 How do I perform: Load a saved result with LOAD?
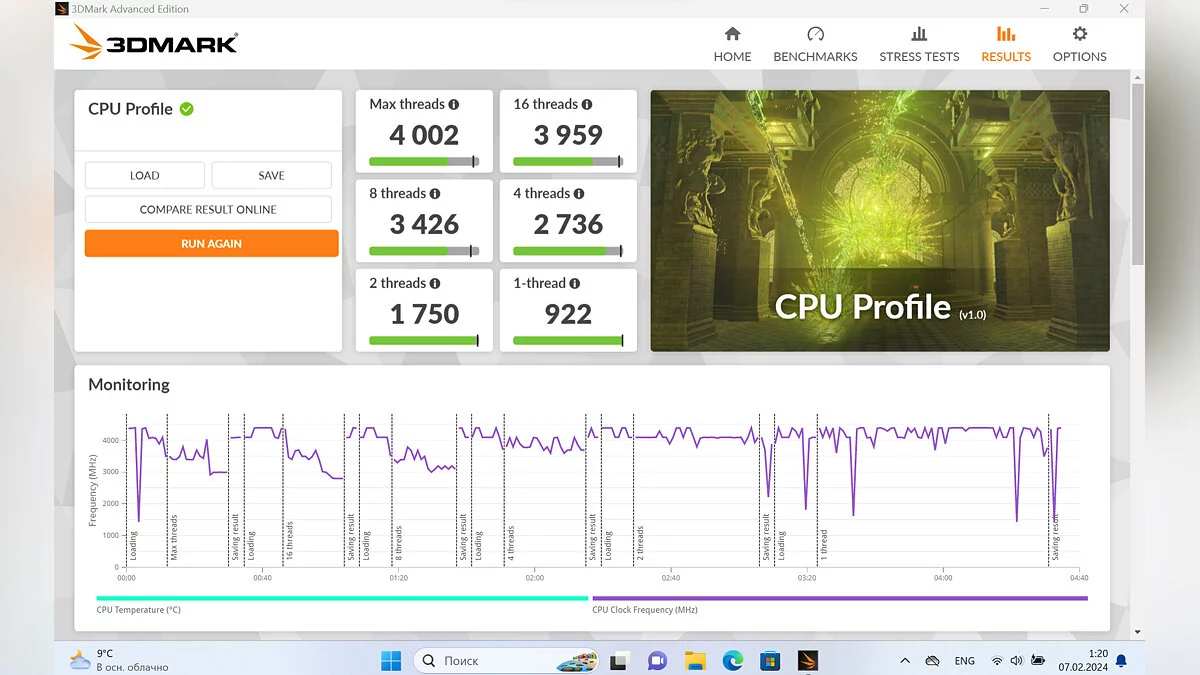click(x=145, y=176)
